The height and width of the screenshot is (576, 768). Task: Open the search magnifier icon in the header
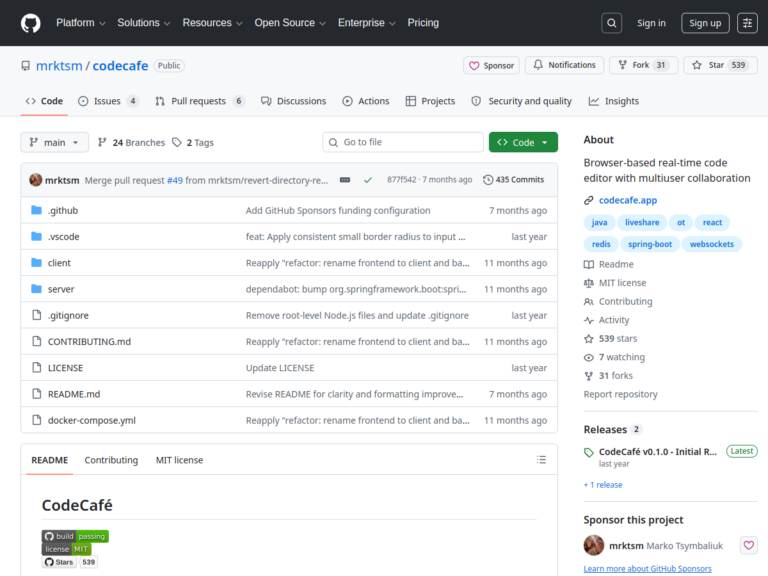point(611,23)
